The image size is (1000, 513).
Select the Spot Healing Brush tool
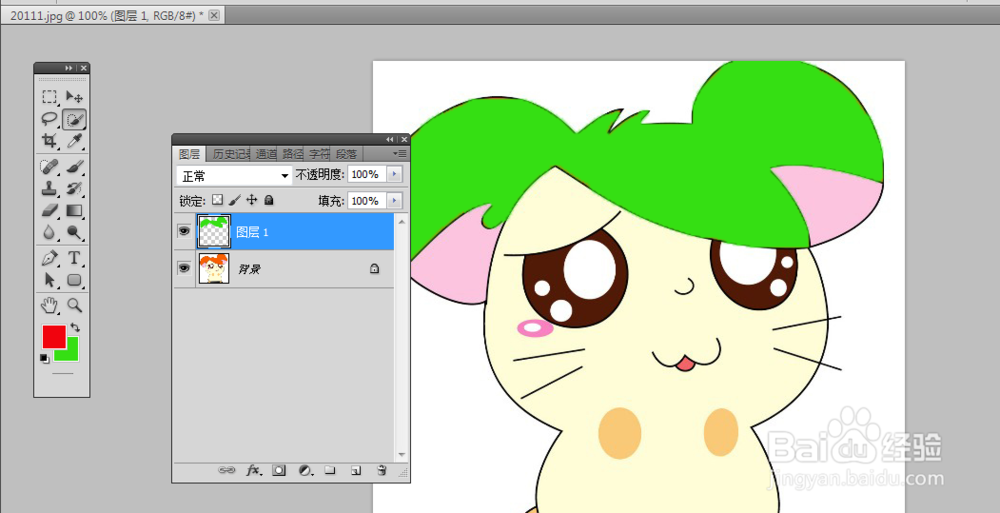(49, 167)
